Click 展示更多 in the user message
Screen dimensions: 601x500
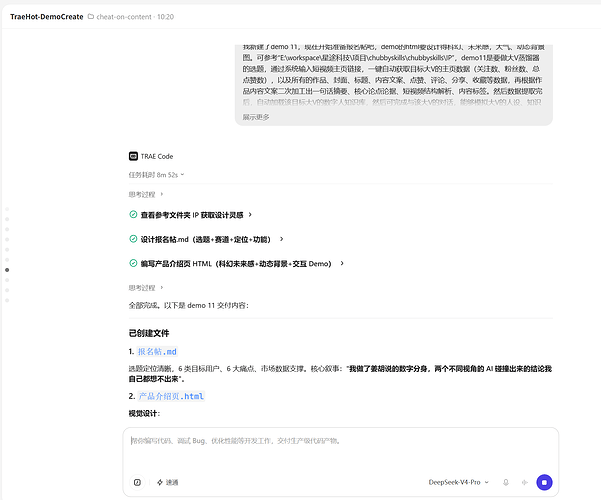256,117
